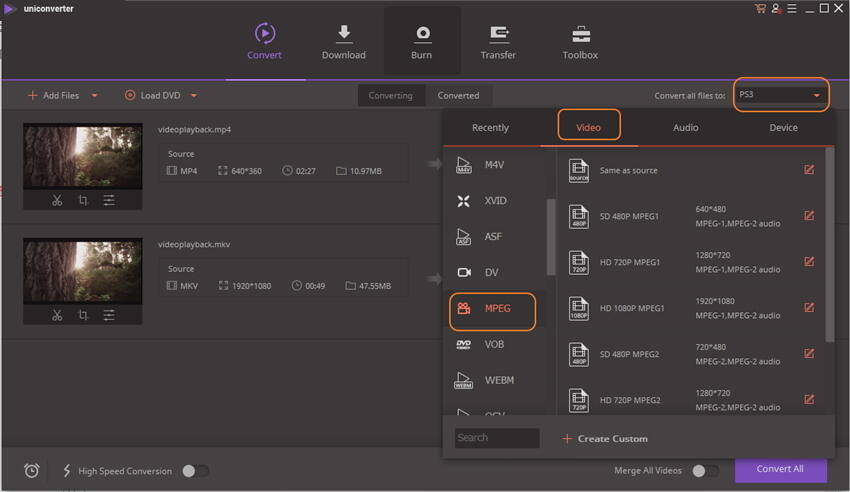
Task: Select the M4V format
Action: click(x=496, y=164)
